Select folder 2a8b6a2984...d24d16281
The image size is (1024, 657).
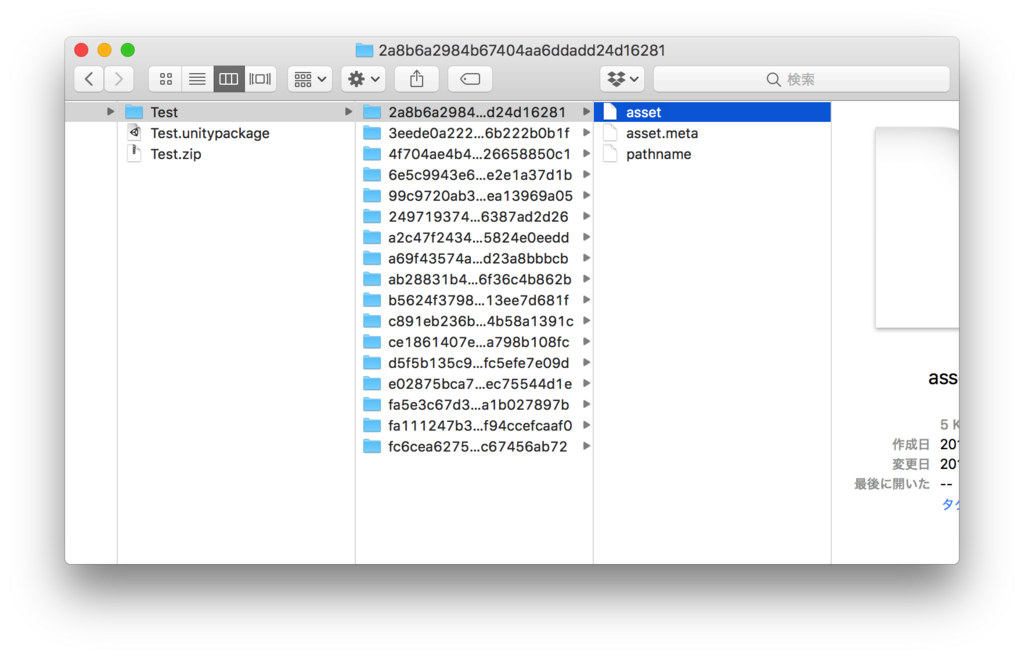point(475,112)
